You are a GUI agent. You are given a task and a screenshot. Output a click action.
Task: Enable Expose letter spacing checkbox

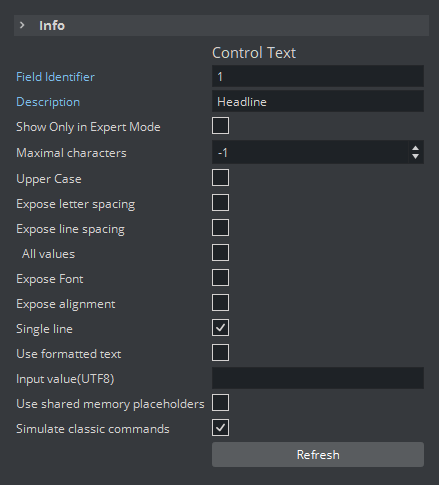[220, 203]
